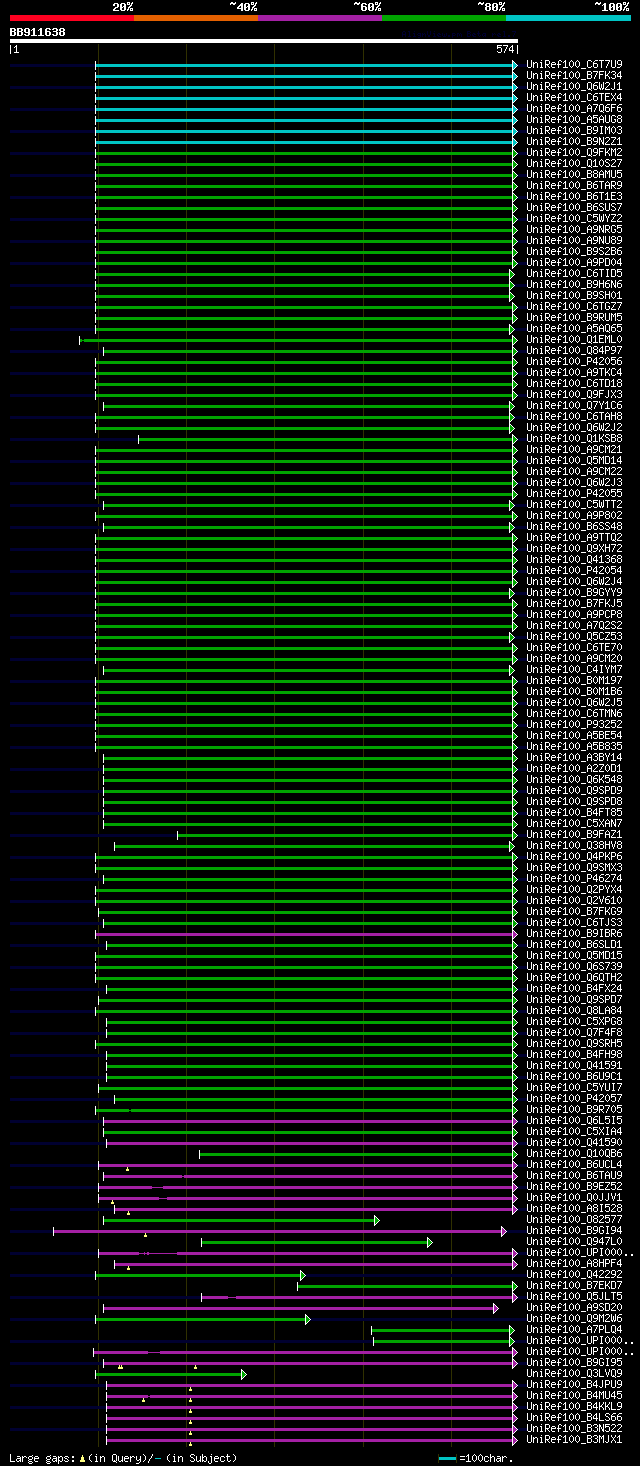The image size is (640, 1466).
Task: Select the UniRef100_C6TID5 label
Action: coord(574,273)
